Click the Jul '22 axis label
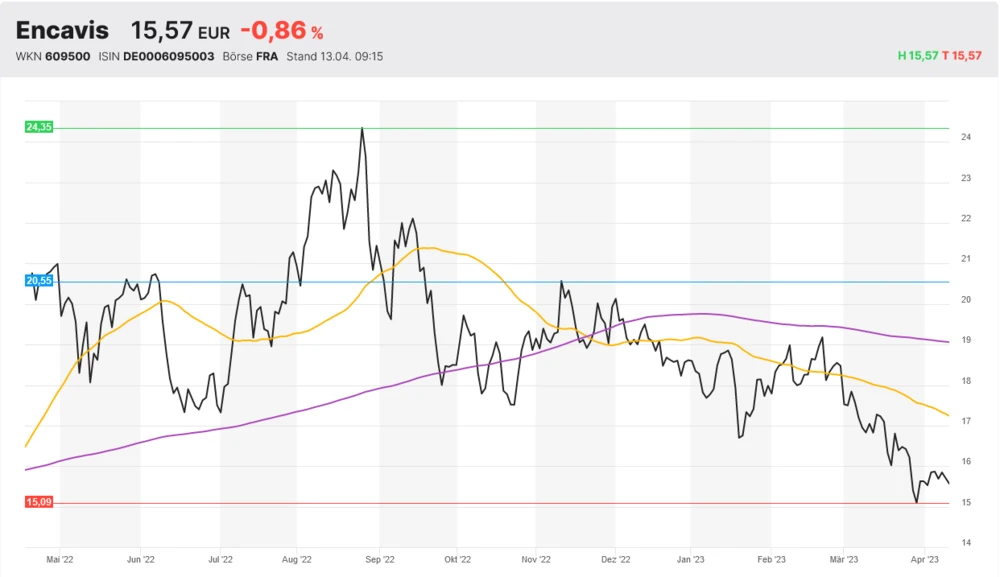Image resolution: width=1000 pixels, height=577 pixels. [x=220, y=559]
